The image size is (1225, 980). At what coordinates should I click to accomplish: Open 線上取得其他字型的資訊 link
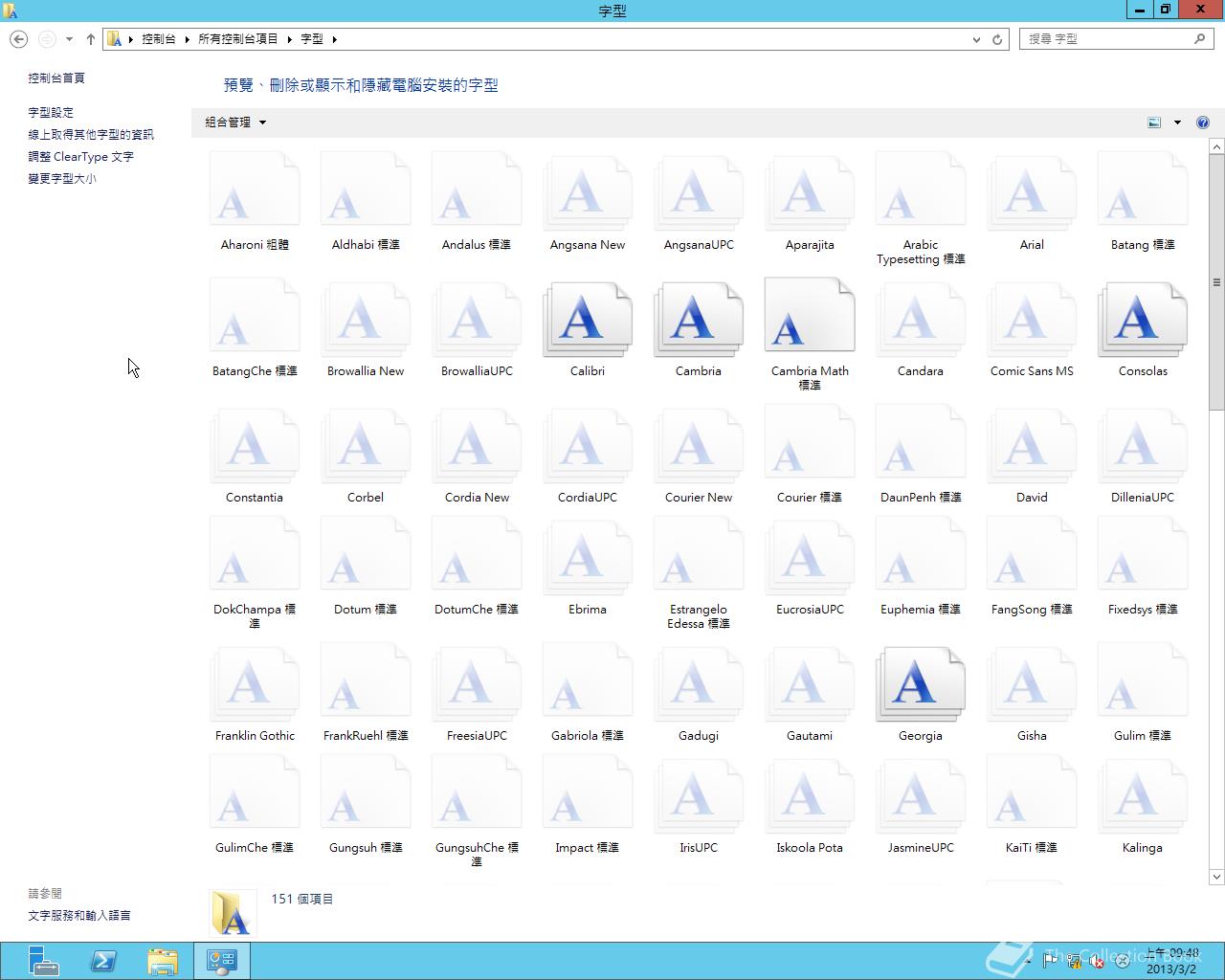click(91, 135)
